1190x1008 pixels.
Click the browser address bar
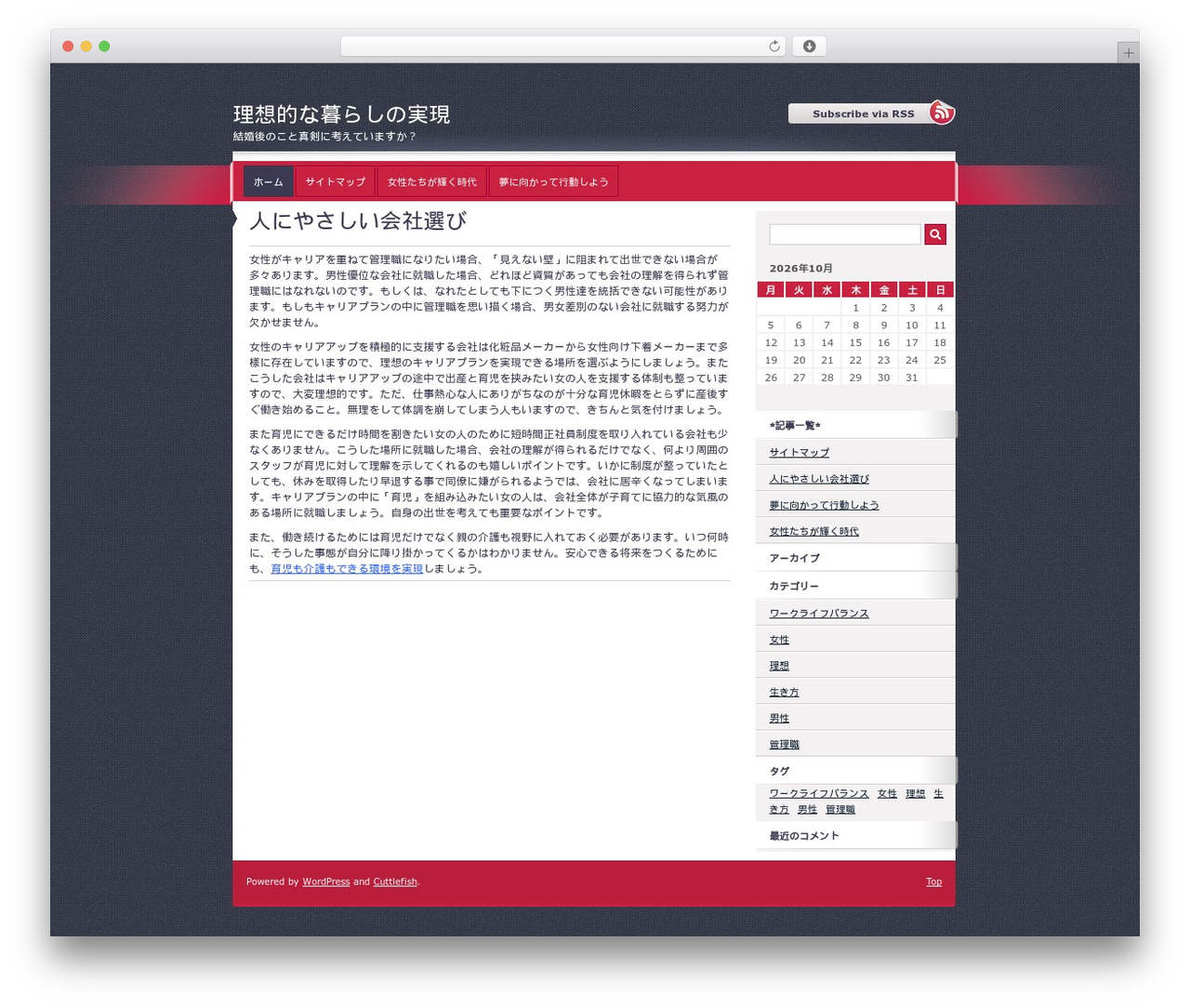coord(563,46)
